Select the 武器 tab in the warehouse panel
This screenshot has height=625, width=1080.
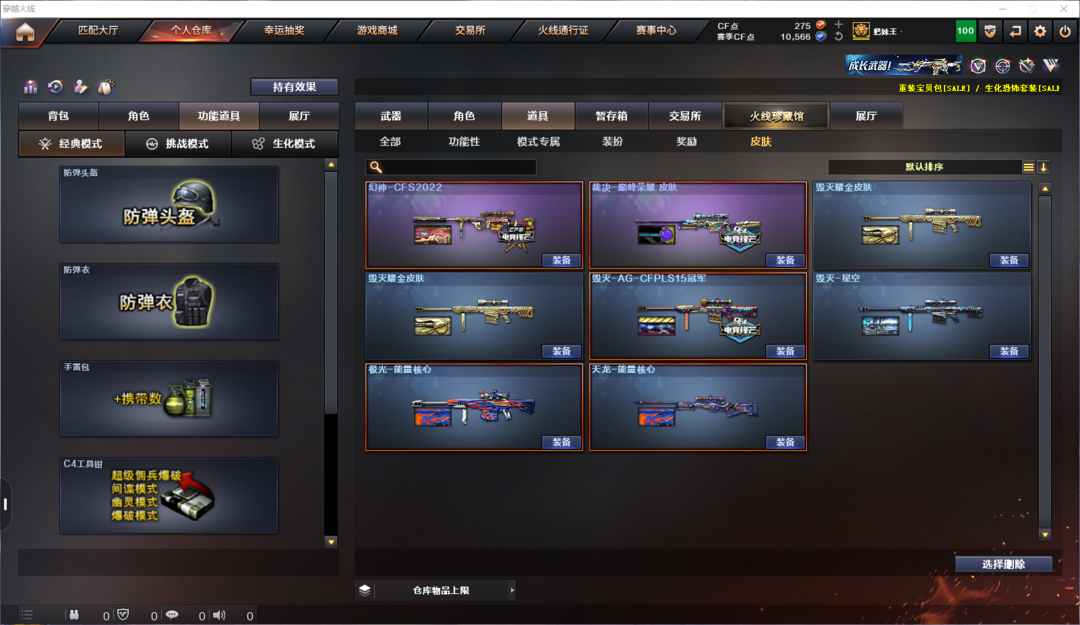pos(391,116)
